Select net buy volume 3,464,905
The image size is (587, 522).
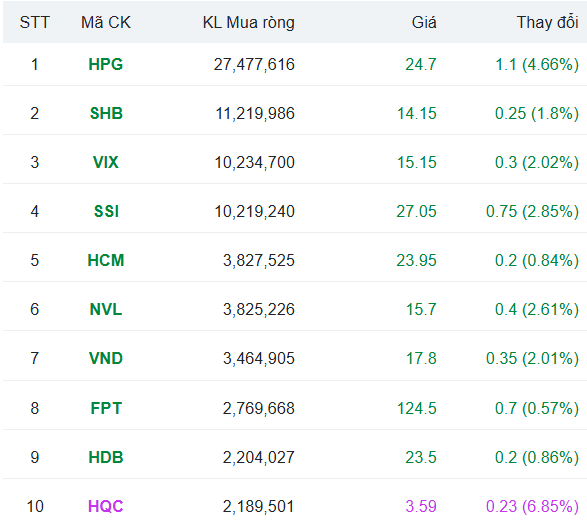coord(259,359)
